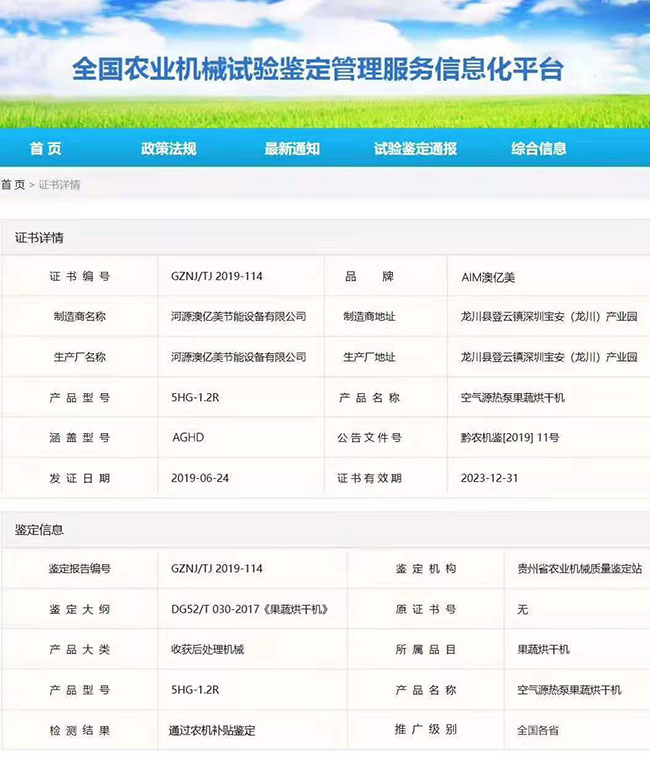Click the 证书详情 breadcrumb item
Viewport: 650px width, 757px height.
coord(59,184)
